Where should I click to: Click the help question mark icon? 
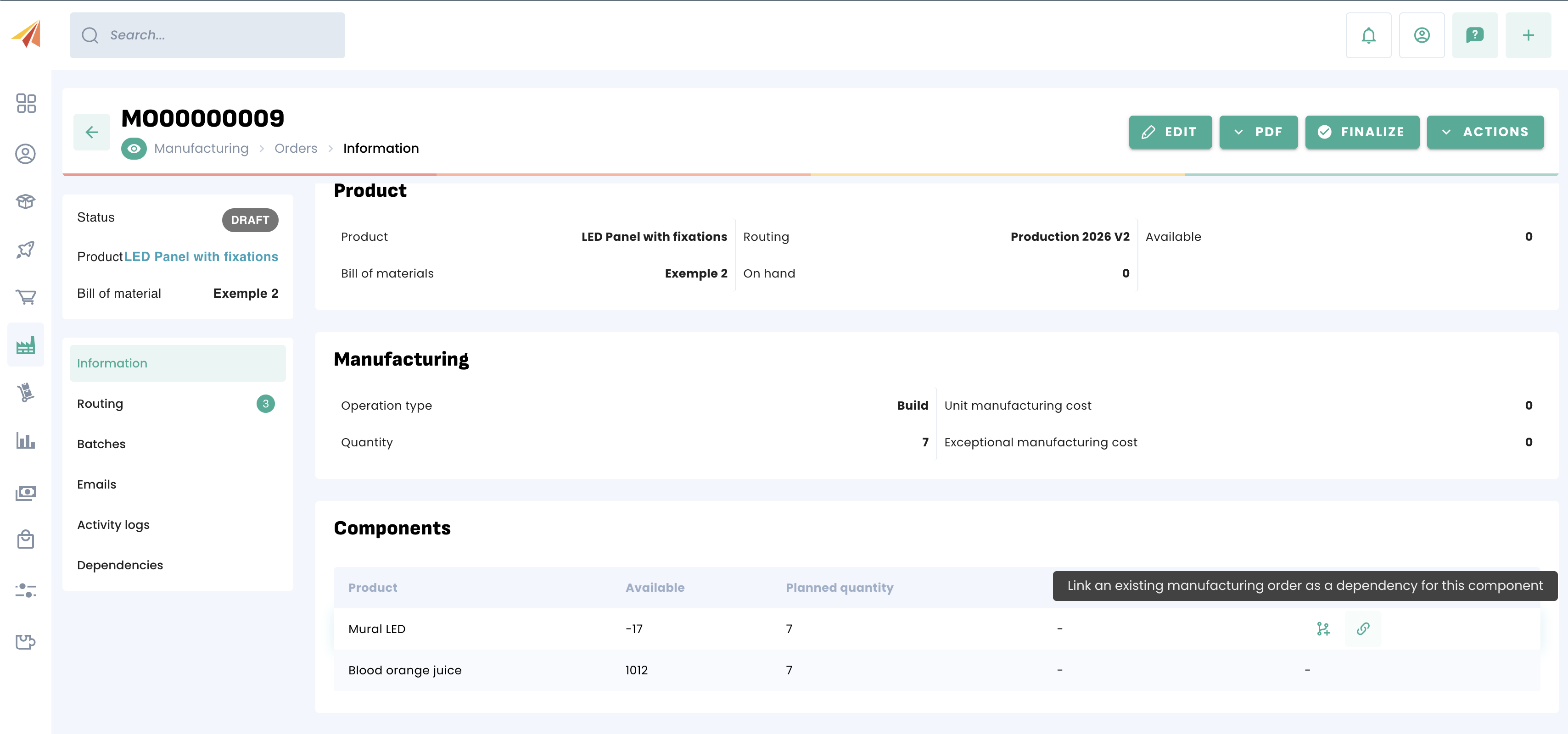click(x=1474, y=35)
